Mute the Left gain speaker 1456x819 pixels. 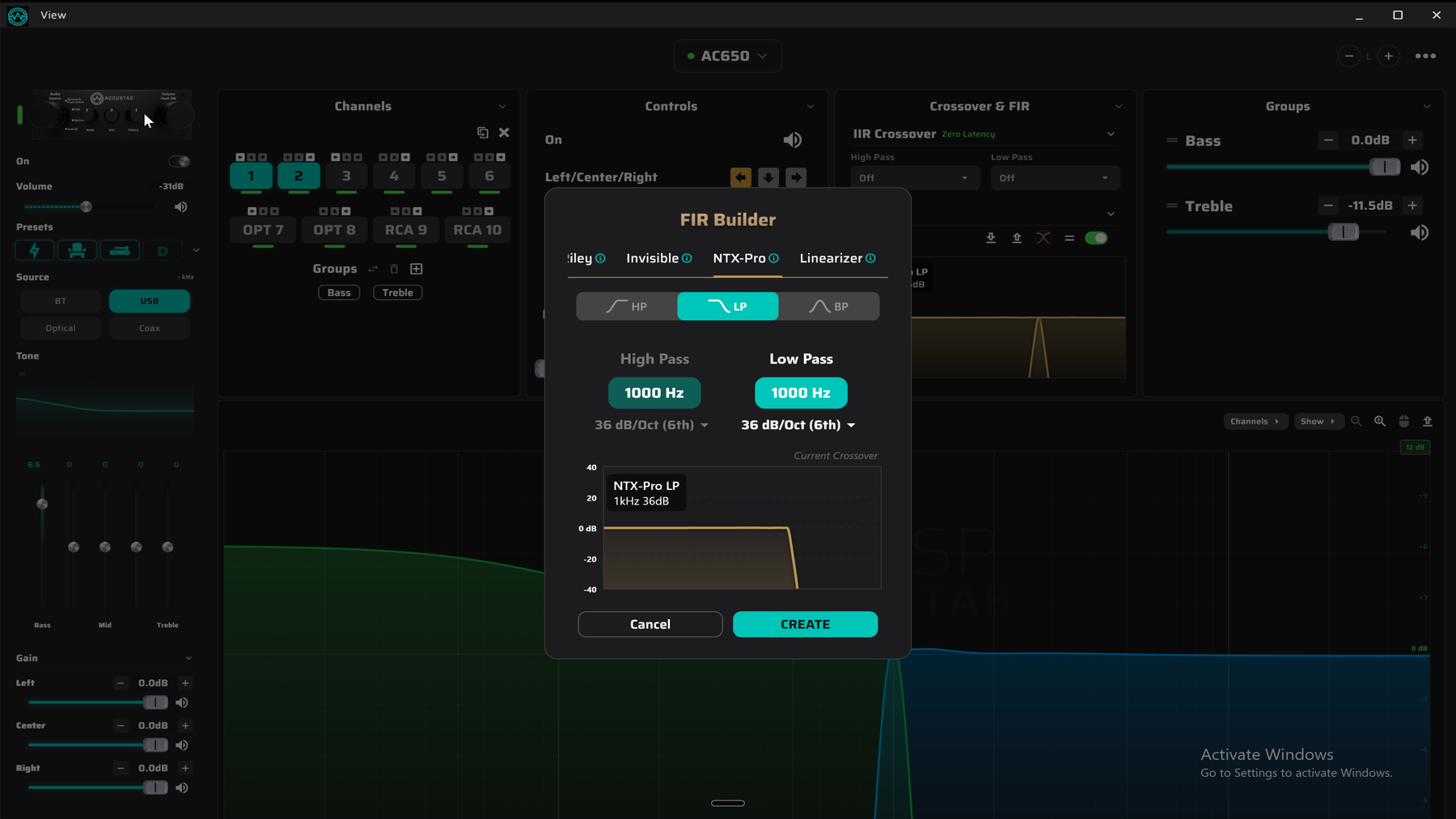coord(182,703)
